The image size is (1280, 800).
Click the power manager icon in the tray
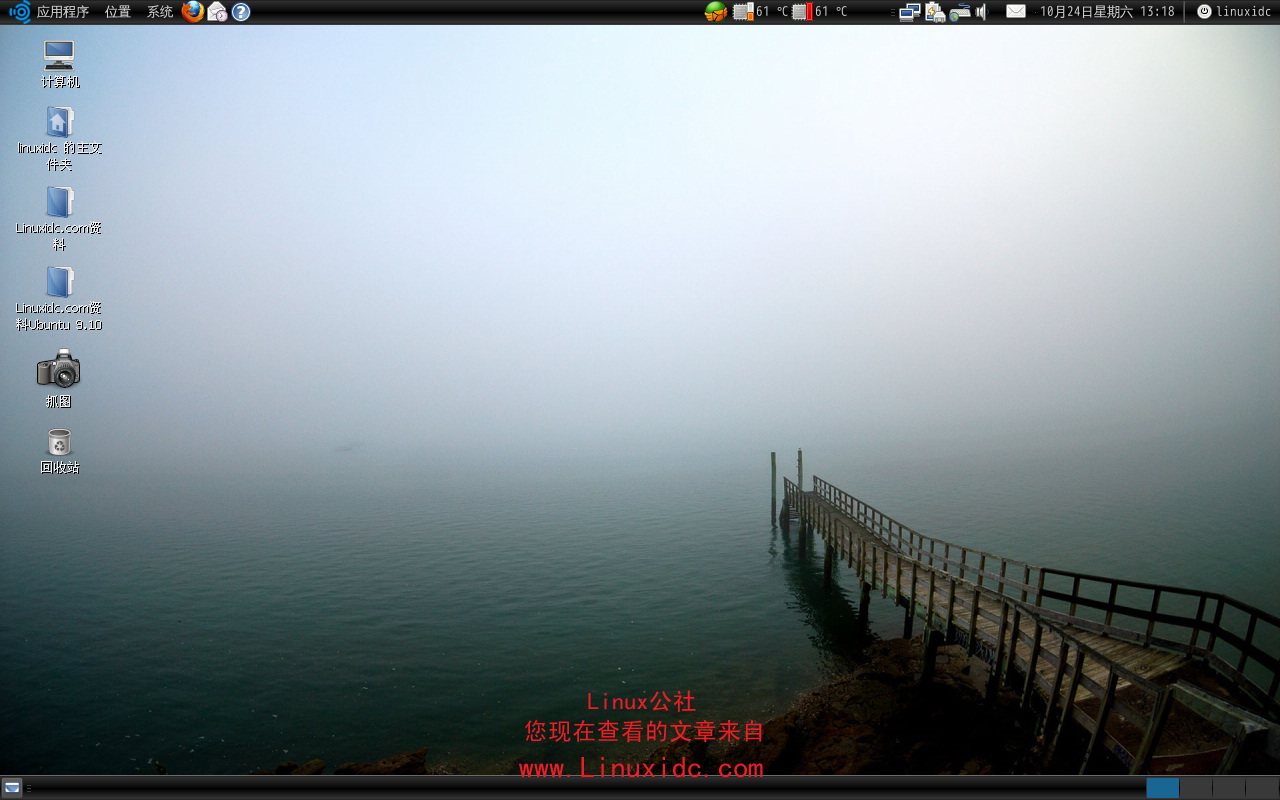click(935, 11)
